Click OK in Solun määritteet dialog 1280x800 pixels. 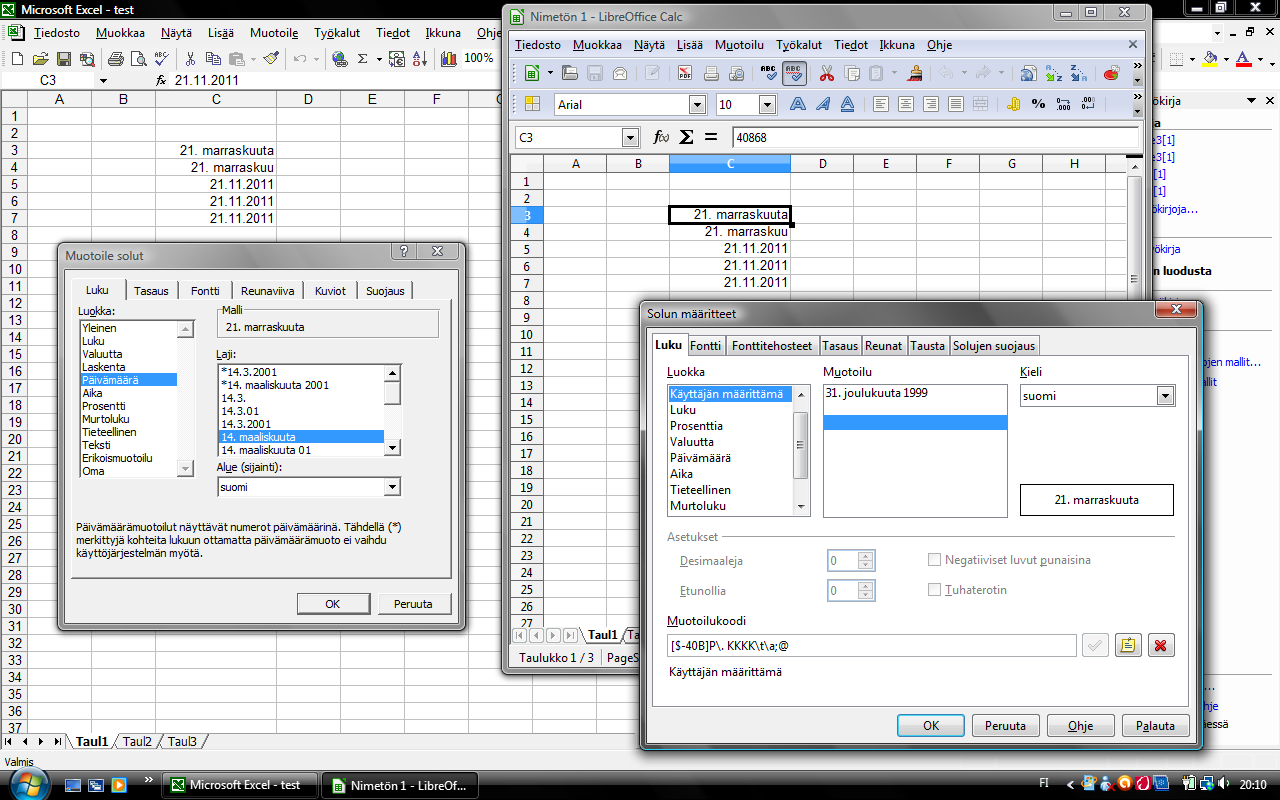(931, 726)
